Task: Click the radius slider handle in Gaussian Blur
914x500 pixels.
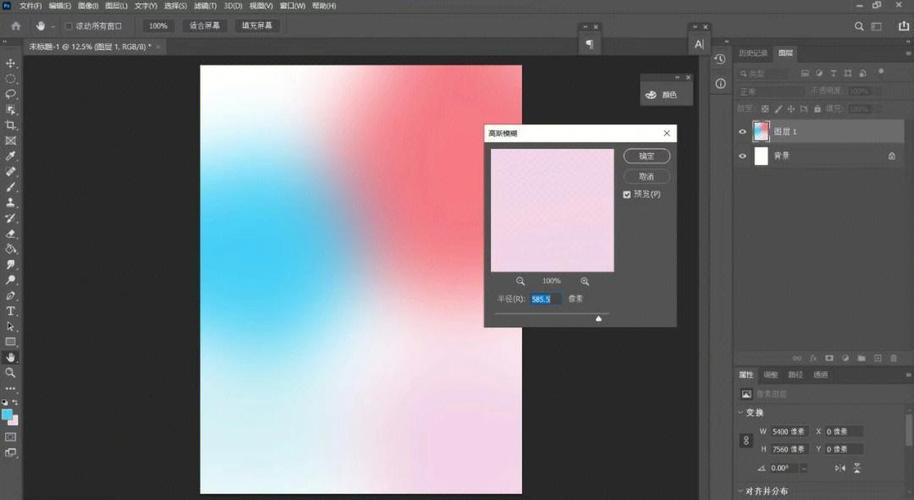Action: (599, 318)
